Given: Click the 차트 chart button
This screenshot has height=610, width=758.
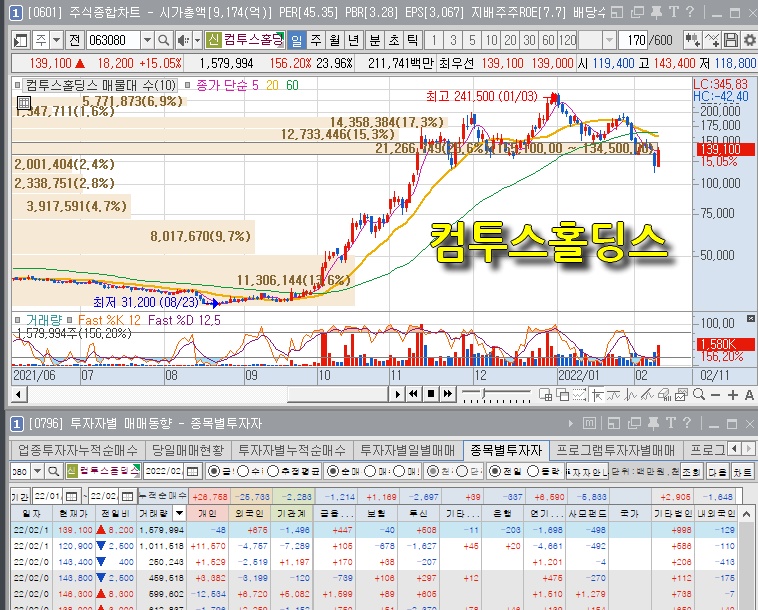Looking at the screenshot, I should click(743, 471).
